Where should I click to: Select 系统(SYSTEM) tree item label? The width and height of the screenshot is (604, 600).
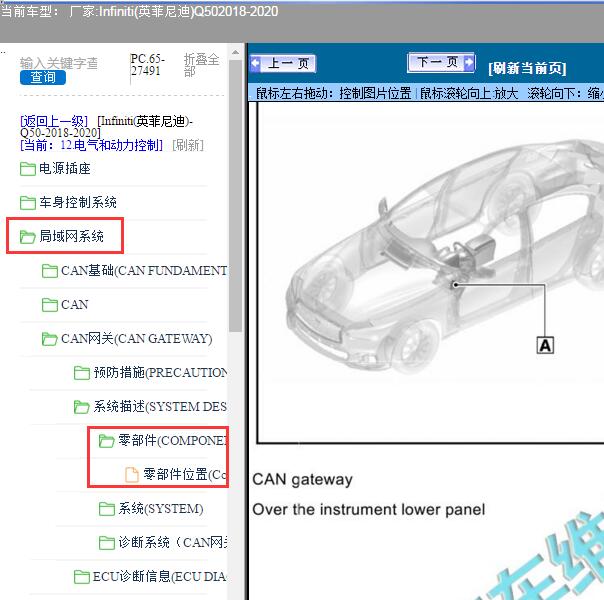(161, 508)
